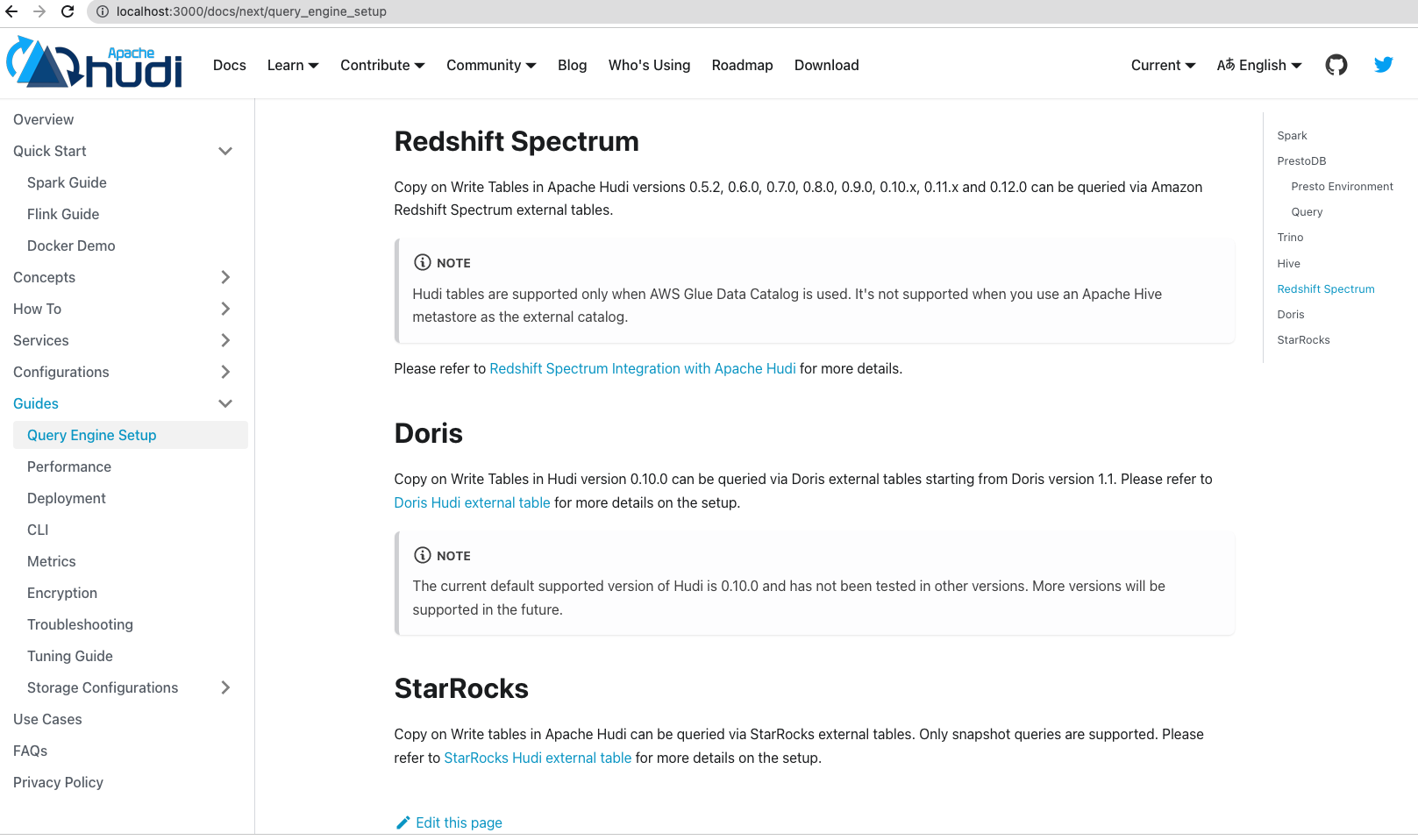Click the pencil Edit this page icon
Screen dimensions: 1418x840
click(403, 822)
